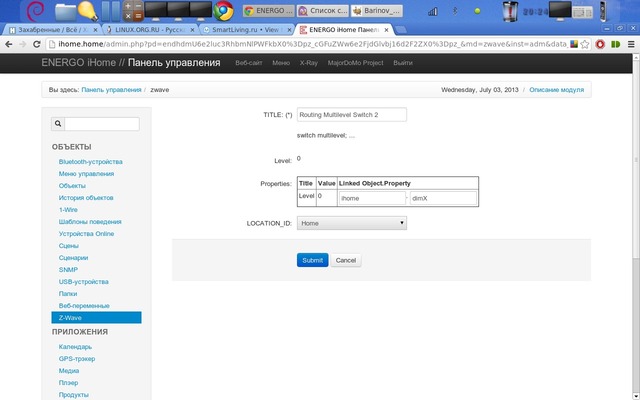
Task: Click the sidebar search magnifier icon
Action: 58,124
